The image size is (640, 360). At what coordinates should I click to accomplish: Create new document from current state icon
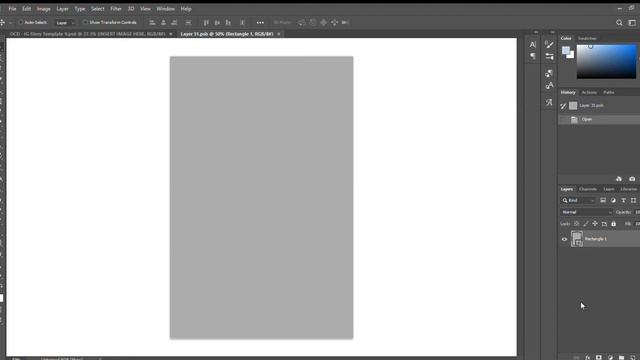click(x=619, y=179)
